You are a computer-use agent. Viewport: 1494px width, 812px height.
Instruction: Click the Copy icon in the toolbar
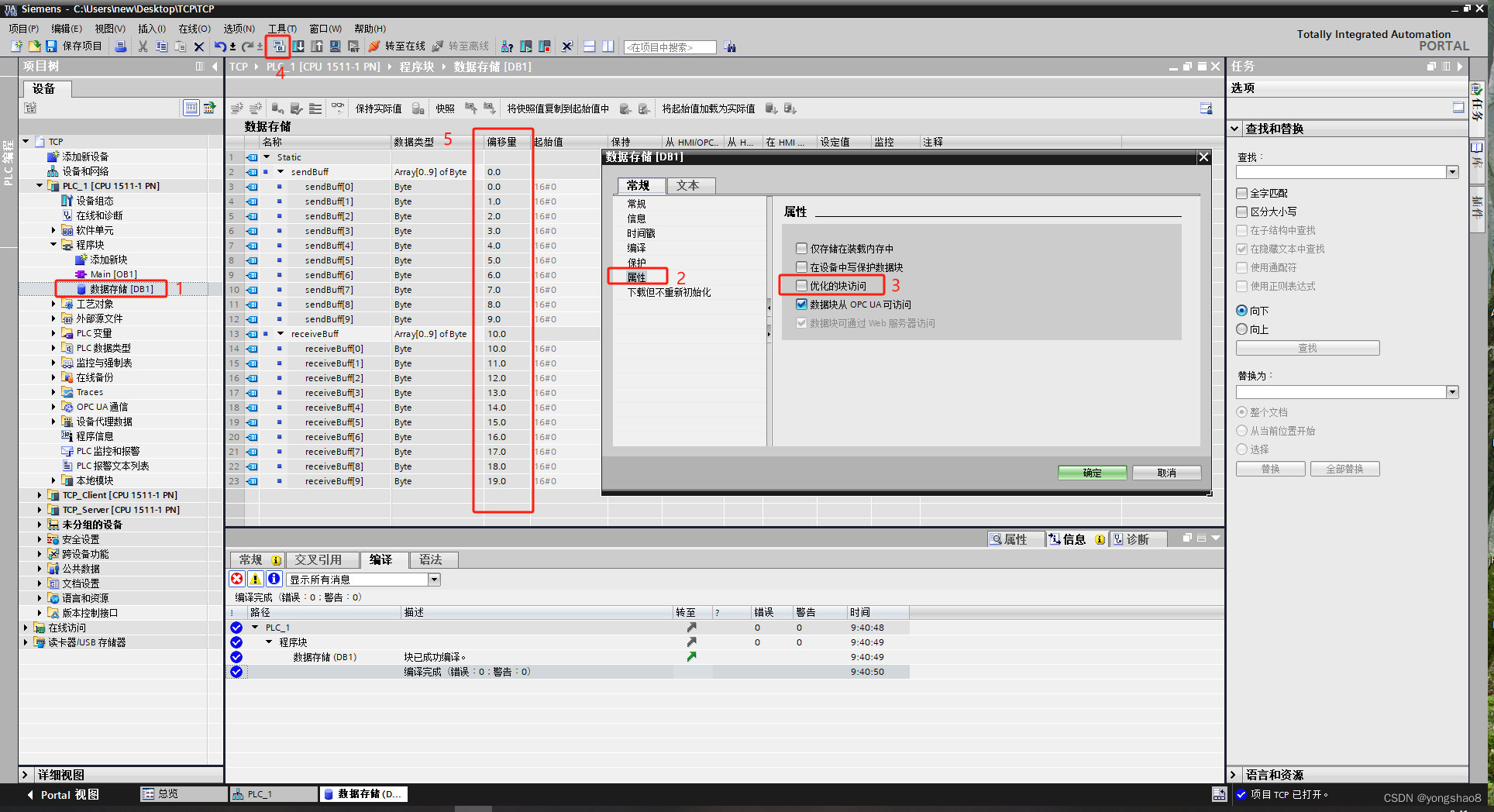[161, 46]
